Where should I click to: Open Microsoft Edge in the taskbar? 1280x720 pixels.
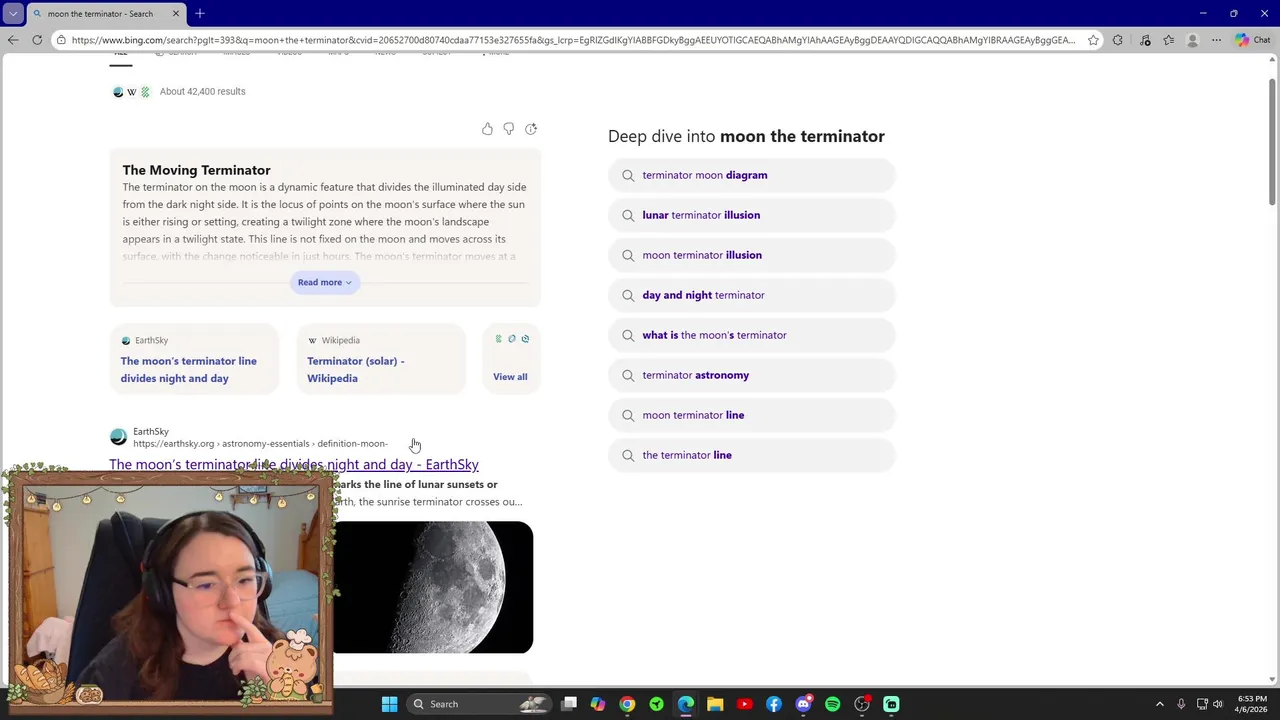tap(686, 704)
